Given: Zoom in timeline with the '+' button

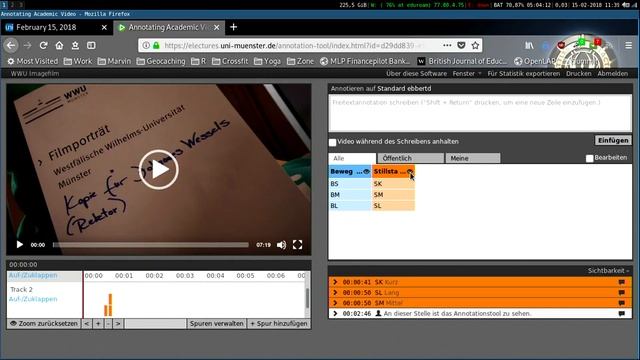Looking at the screenshot, I should [98, 324].
